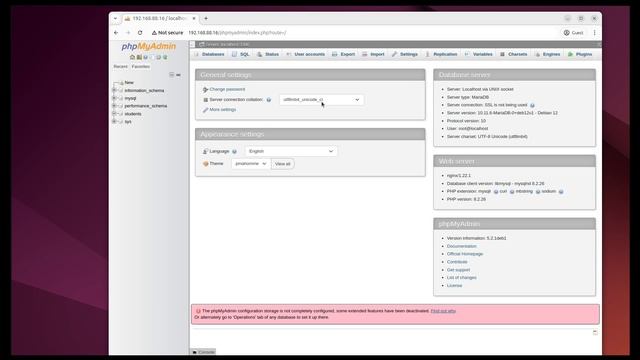Open the Variables tab
The image size is (640, 360).
pyautogui.click(x=479, y=54)
